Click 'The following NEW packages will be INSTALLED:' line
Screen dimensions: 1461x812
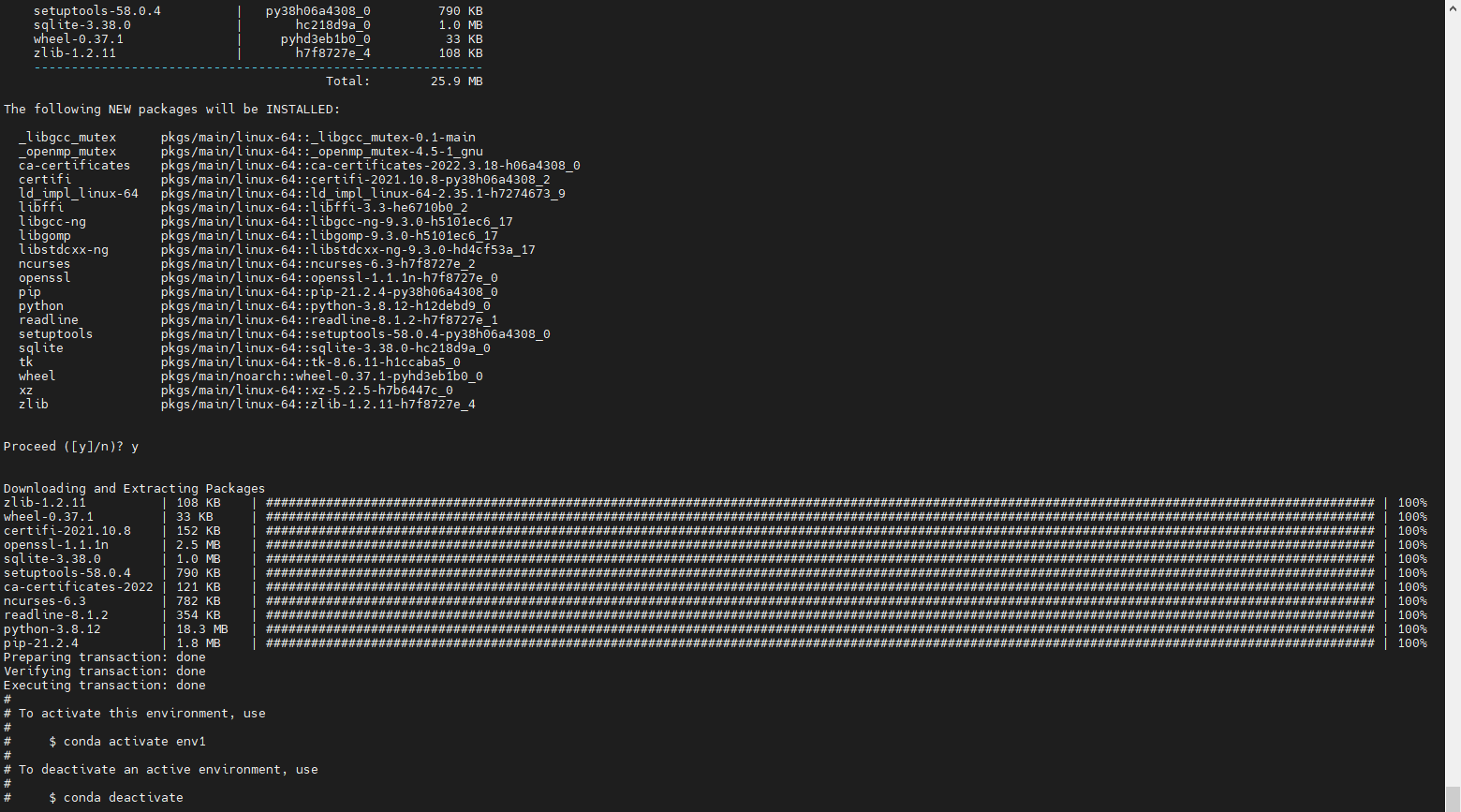(172, 110)
